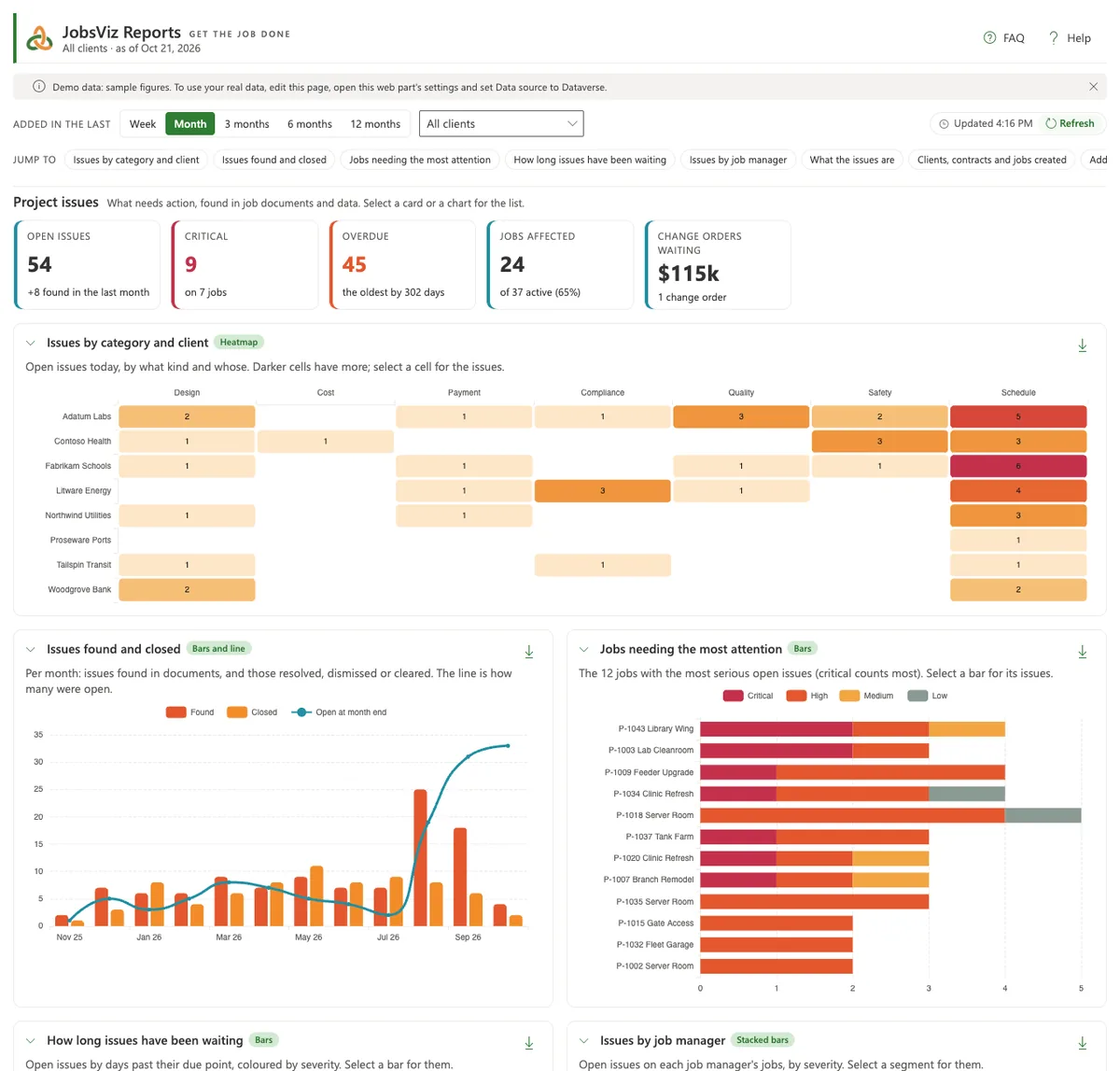Download Jobs needing the most attention chart
1120x1071 pixels.
(x=1083, y=652)
